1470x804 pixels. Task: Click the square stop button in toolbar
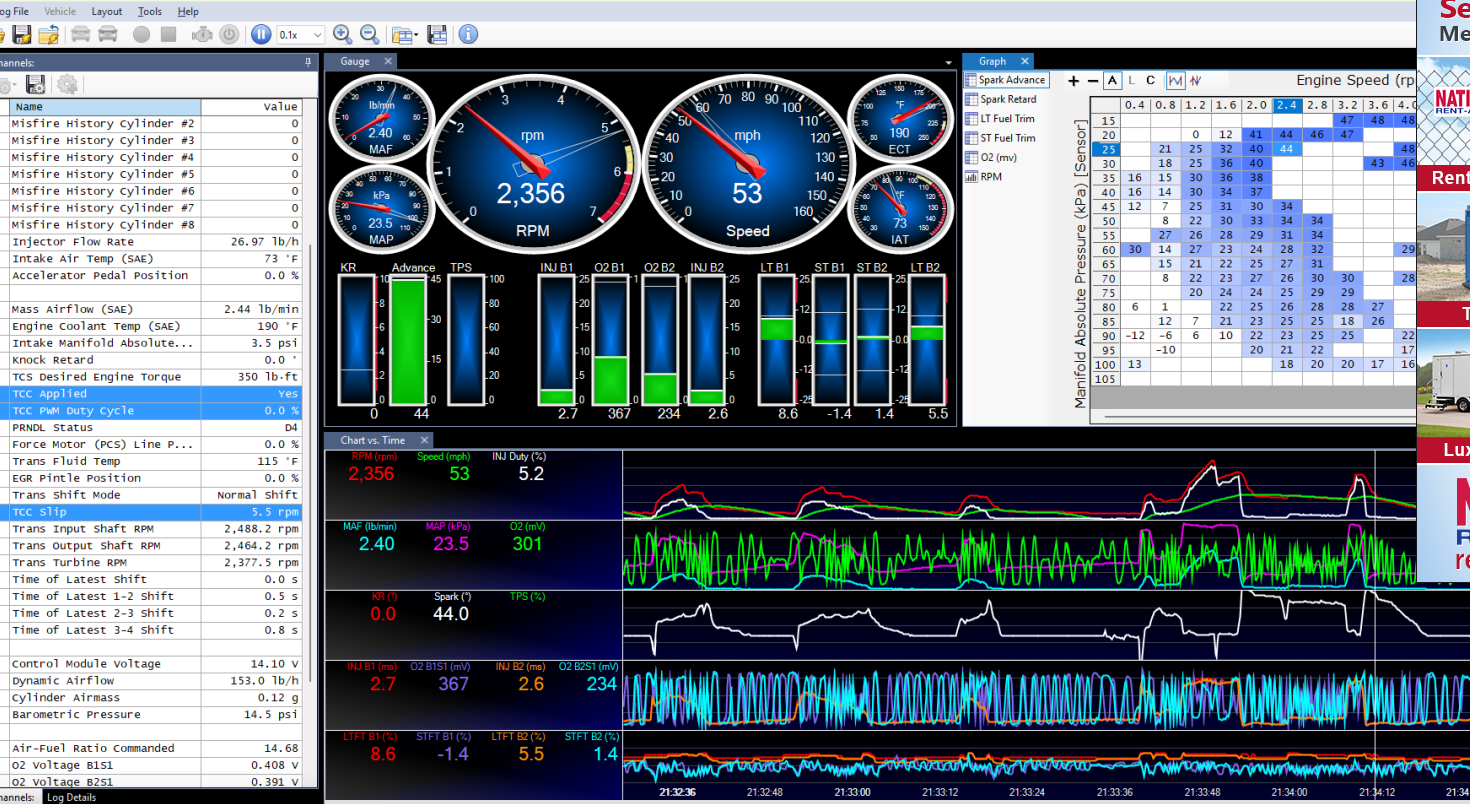168,35
